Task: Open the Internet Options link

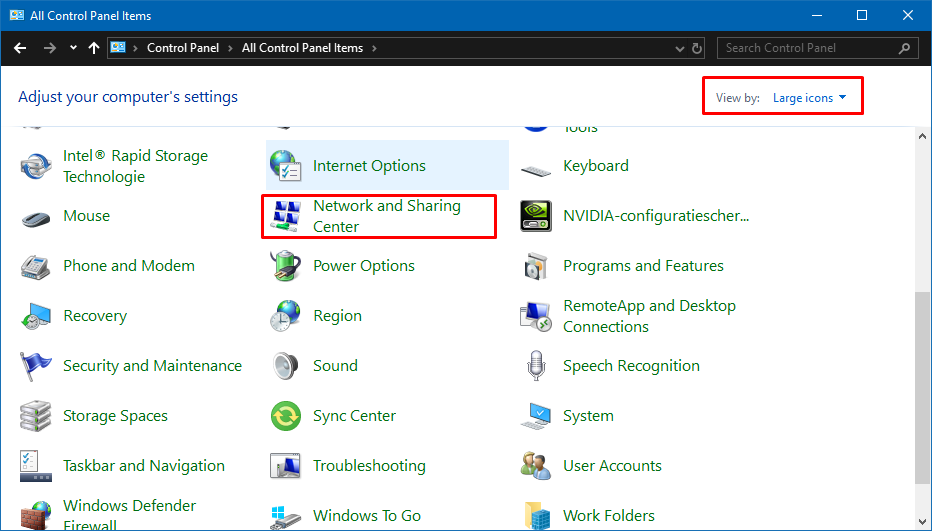Action: tap(369, 165)
